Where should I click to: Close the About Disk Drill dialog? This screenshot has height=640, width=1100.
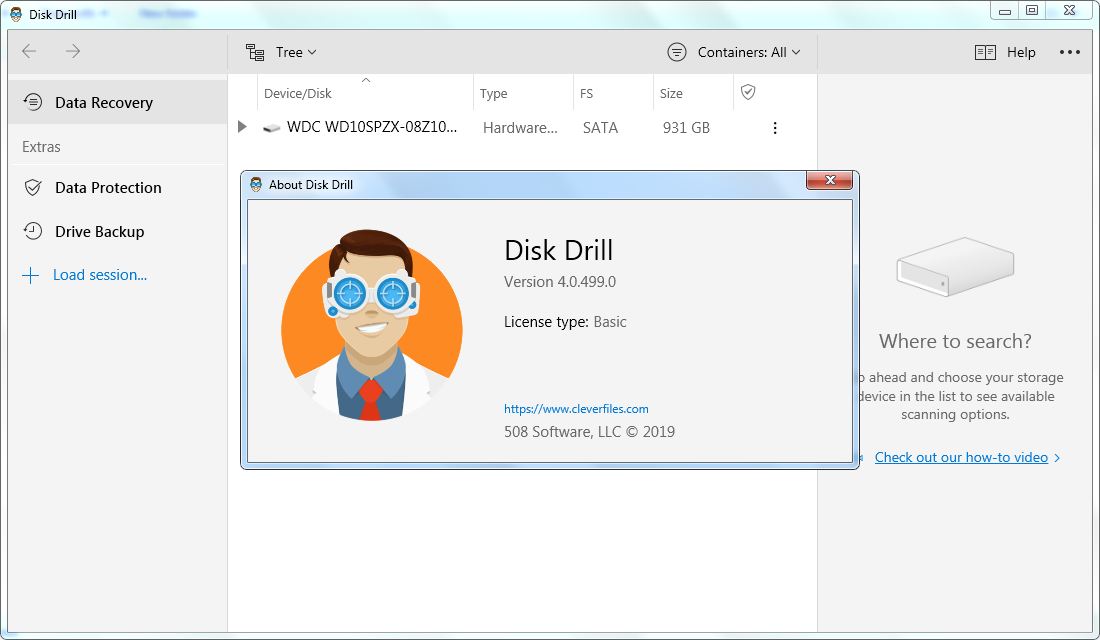click(830, 181)
